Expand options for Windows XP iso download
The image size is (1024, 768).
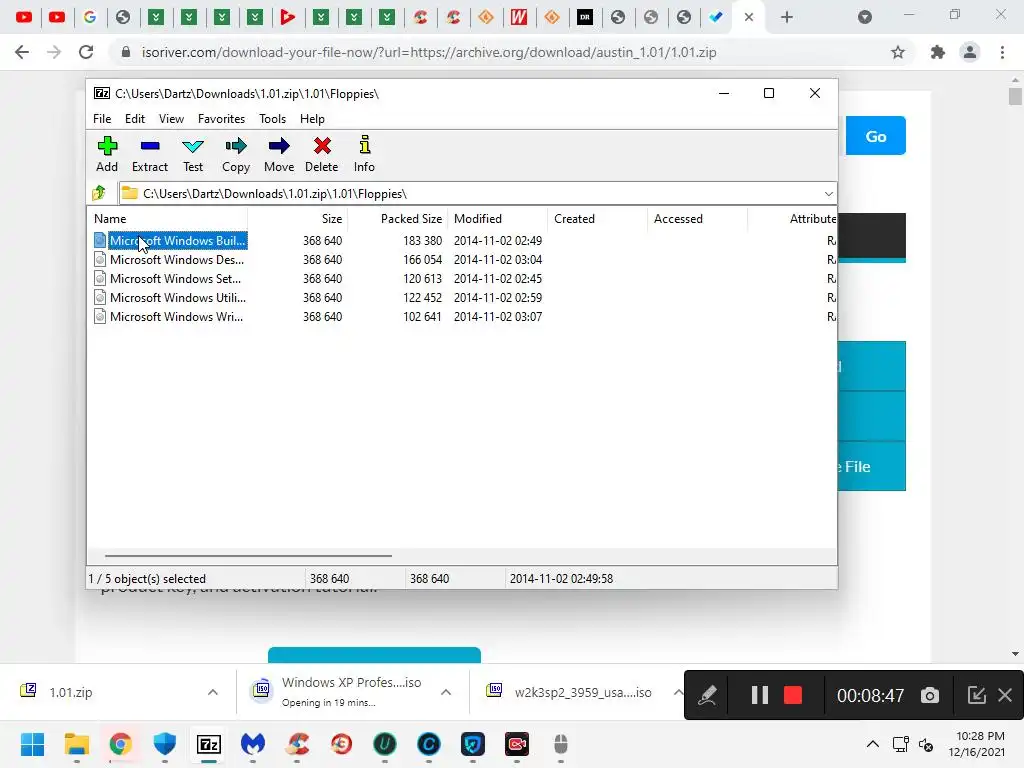(446, 692)
